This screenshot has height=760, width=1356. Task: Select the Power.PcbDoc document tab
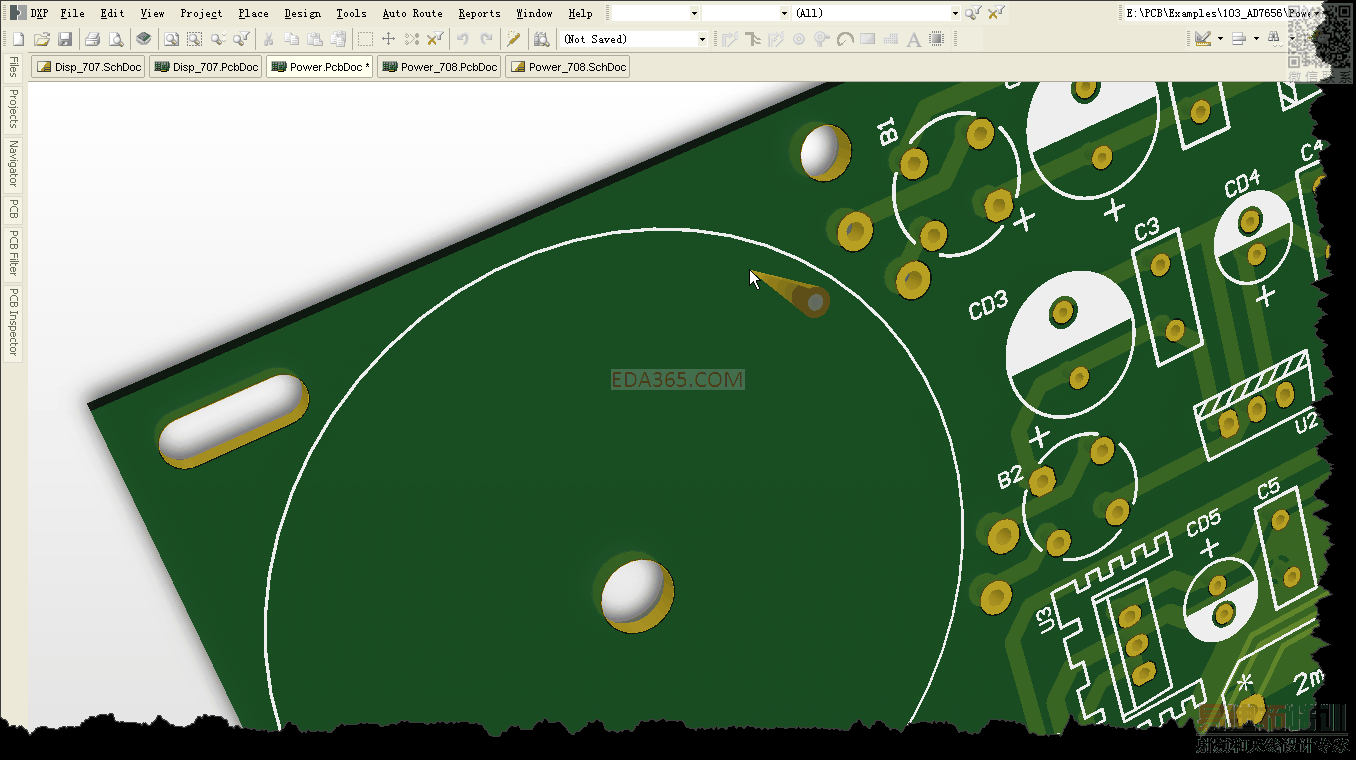point(320,67)
